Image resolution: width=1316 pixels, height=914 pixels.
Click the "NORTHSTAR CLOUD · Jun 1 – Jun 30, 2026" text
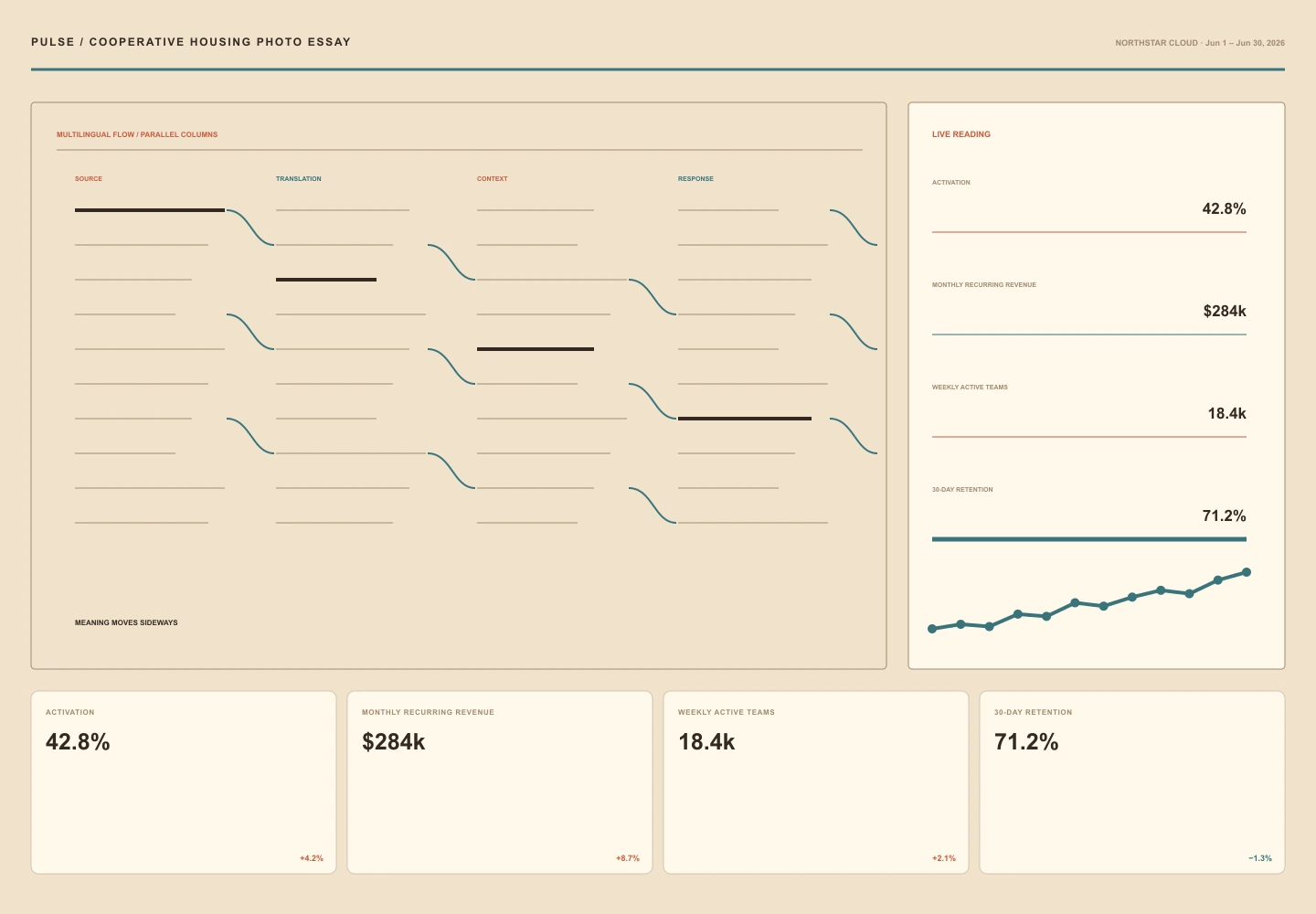tap(1200, 43)
